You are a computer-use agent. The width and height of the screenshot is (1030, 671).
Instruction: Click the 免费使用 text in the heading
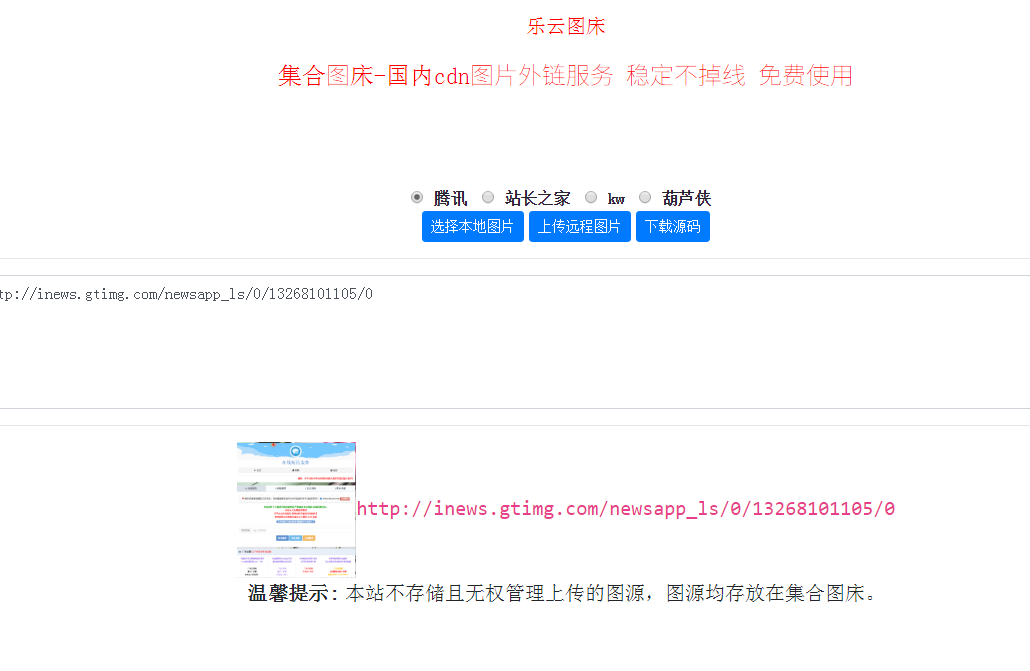click(x=805, y=76)
